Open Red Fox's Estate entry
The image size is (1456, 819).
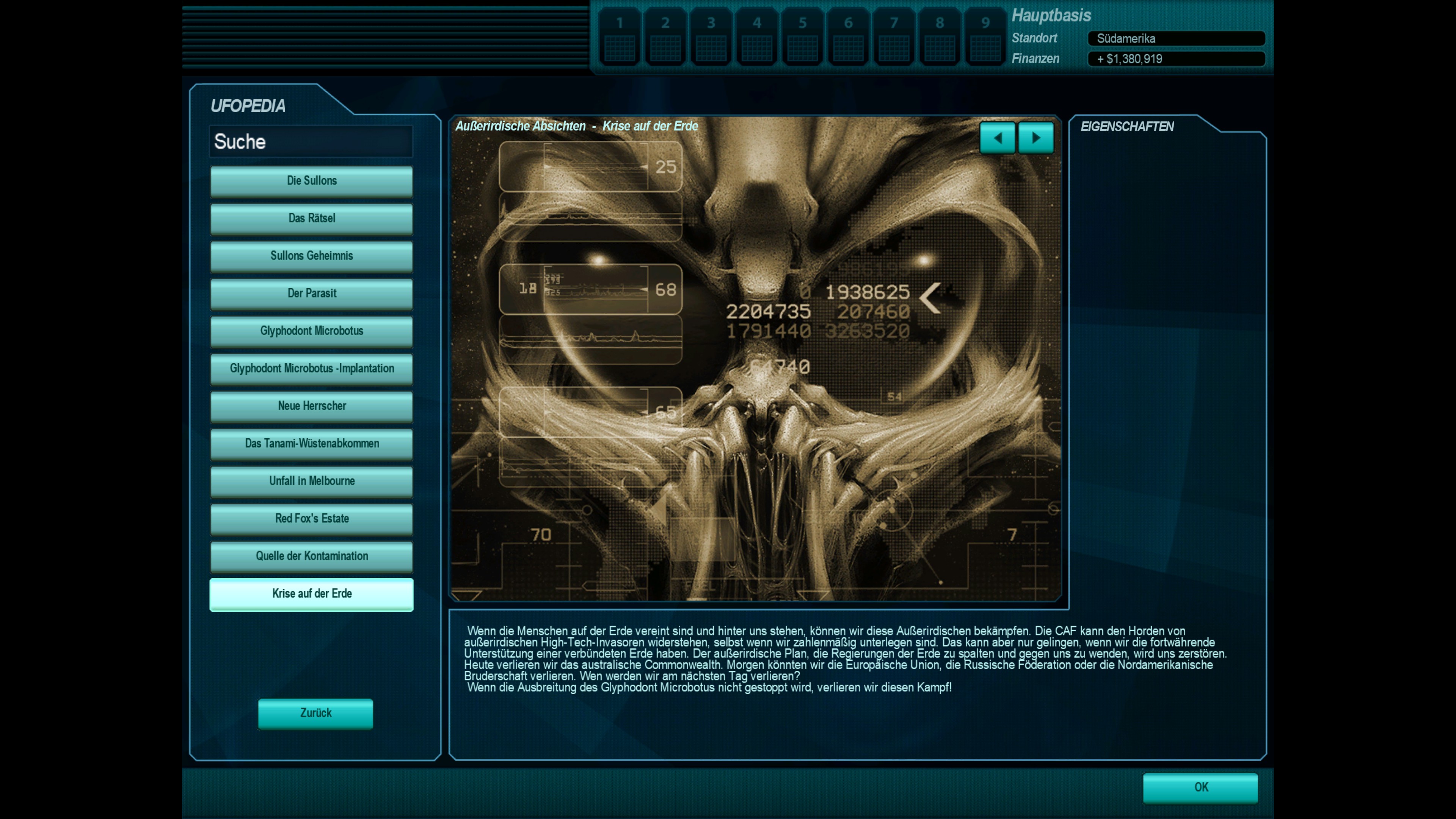311,518
